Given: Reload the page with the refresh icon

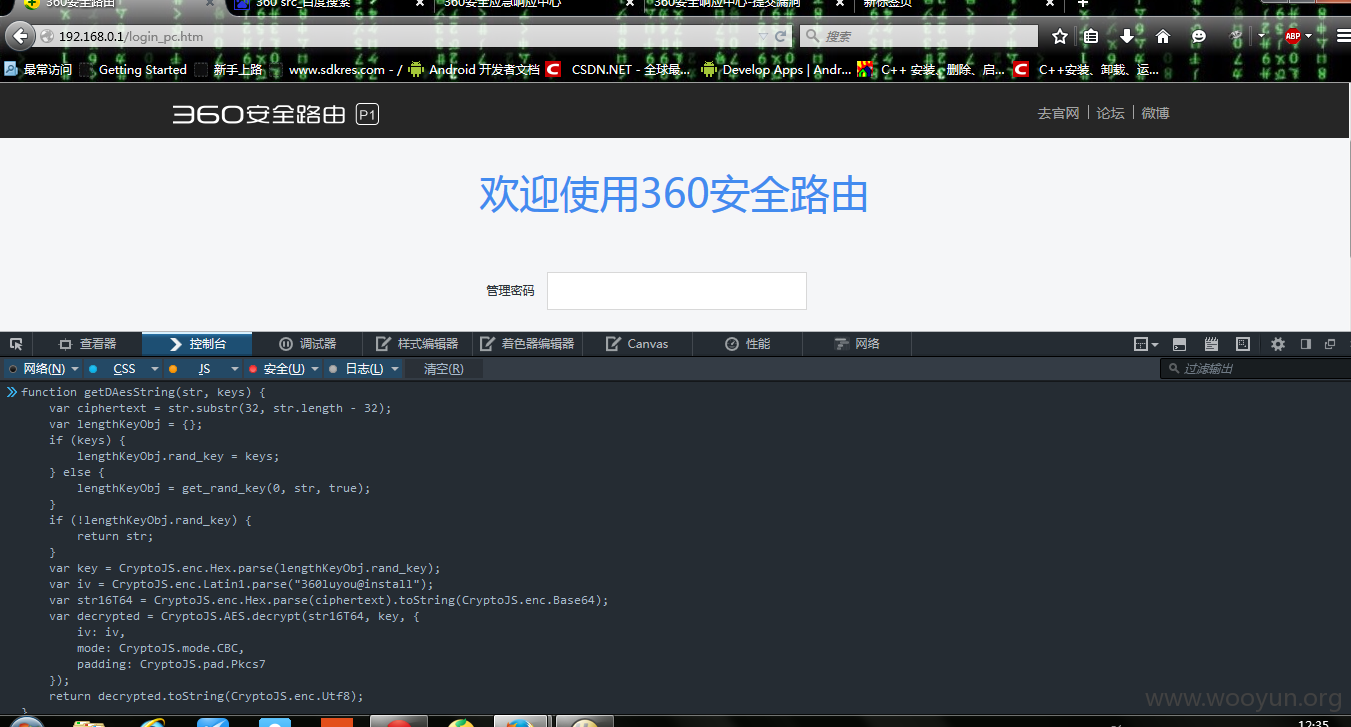Looking at the screenshot, I should (x=781, y=36).
